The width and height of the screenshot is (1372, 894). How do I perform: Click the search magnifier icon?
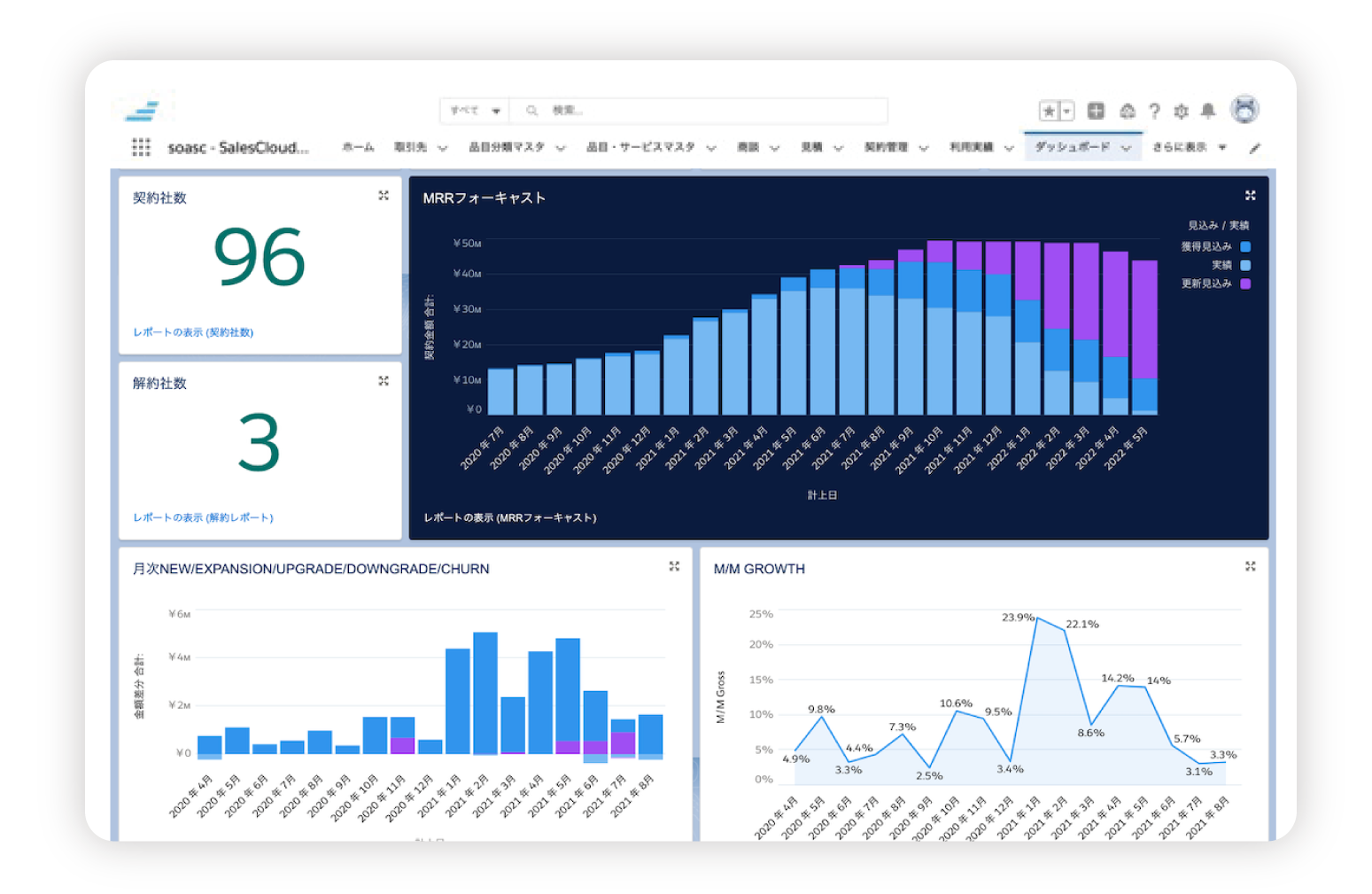coord(531,111)
